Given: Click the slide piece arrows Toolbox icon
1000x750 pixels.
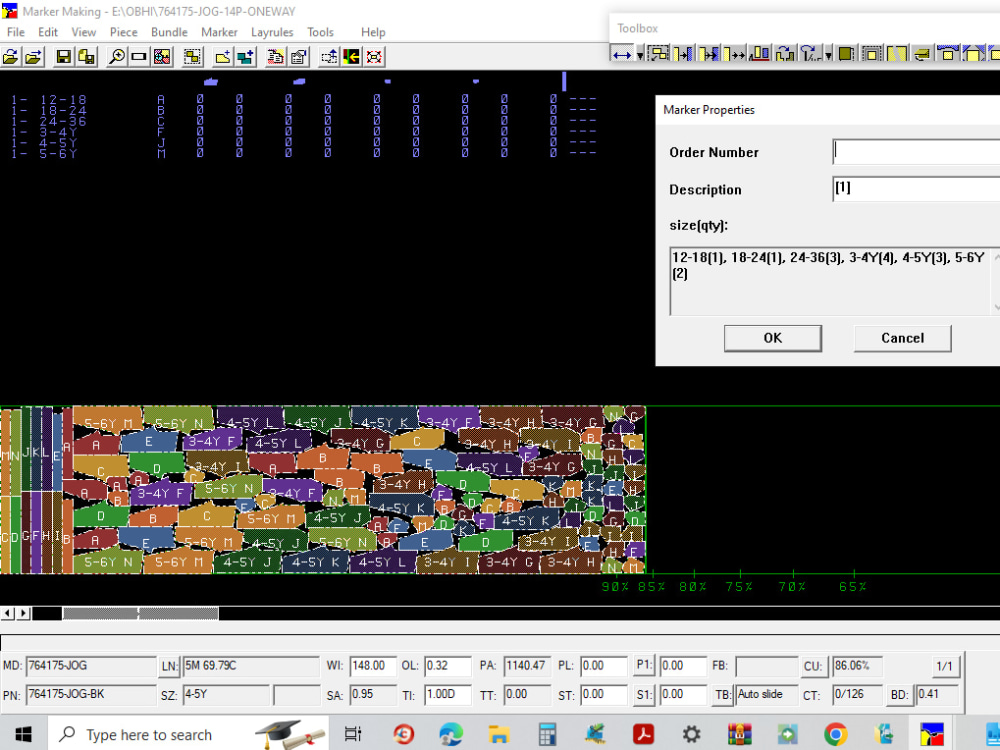Looking at the screenshot, I should pyautogui.click(x=734, y=54).
